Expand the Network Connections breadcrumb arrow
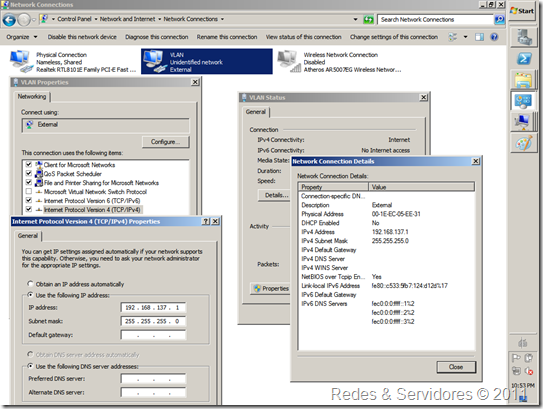This screenshot has width=543, height=409. click(222, 19)
